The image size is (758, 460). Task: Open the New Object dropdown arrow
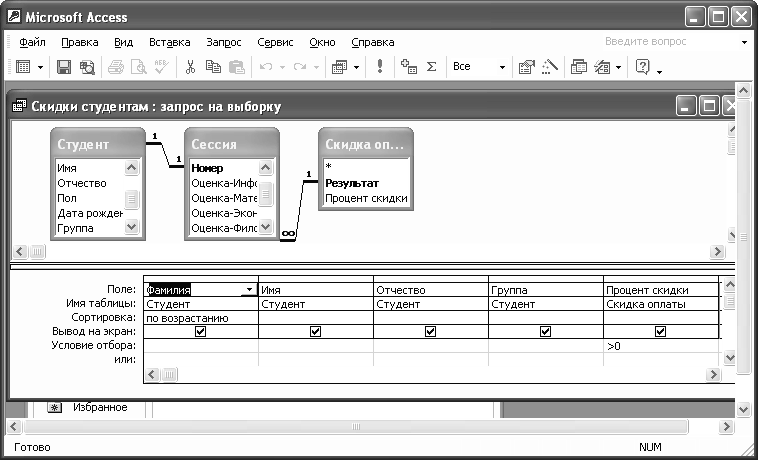(x=619, y=67)
